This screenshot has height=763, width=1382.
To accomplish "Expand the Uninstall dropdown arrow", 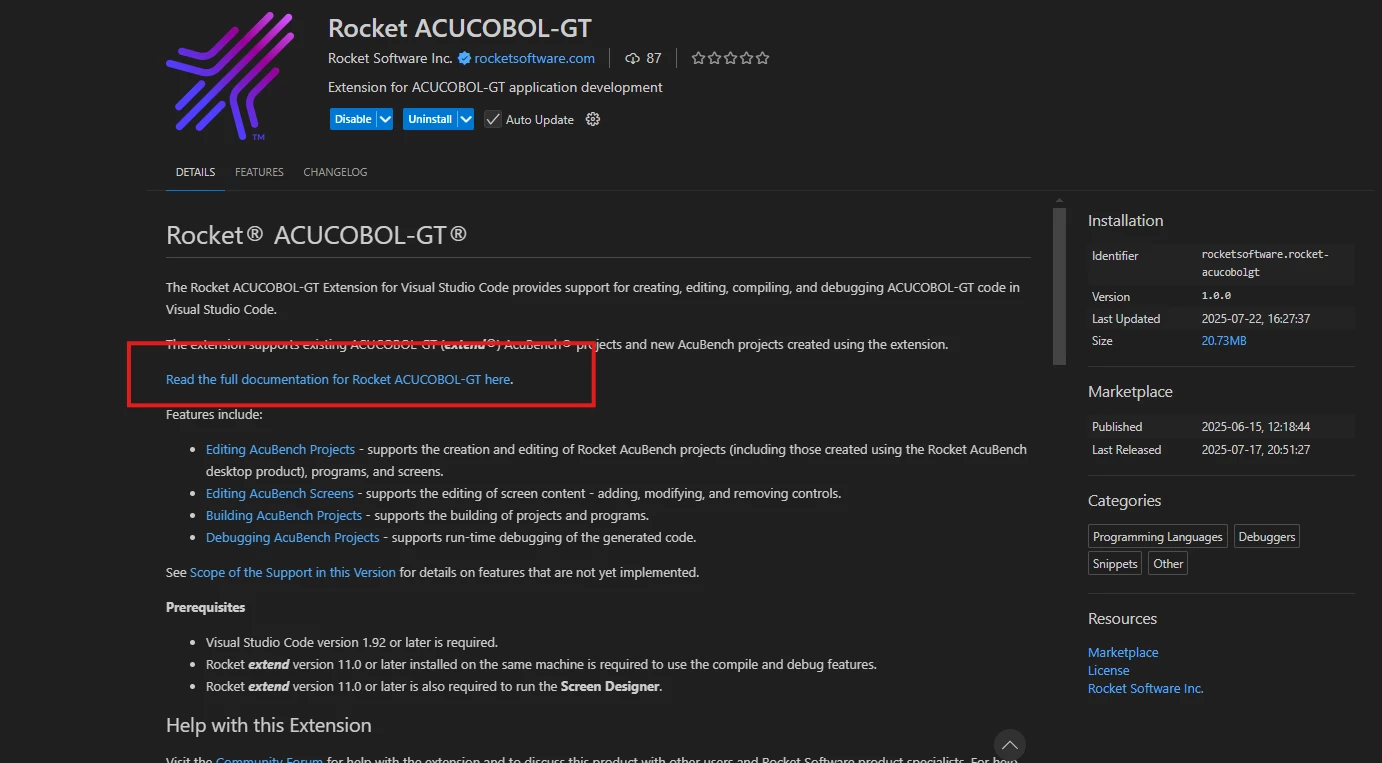I will (466, 119).
